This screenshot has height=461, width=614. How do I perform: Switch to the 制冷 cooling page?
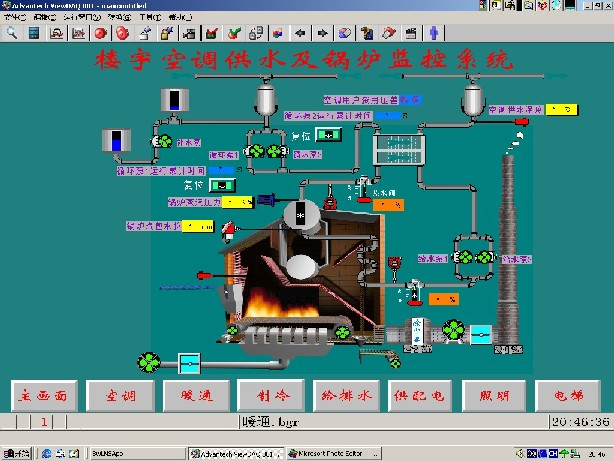[x=270, y=396]
